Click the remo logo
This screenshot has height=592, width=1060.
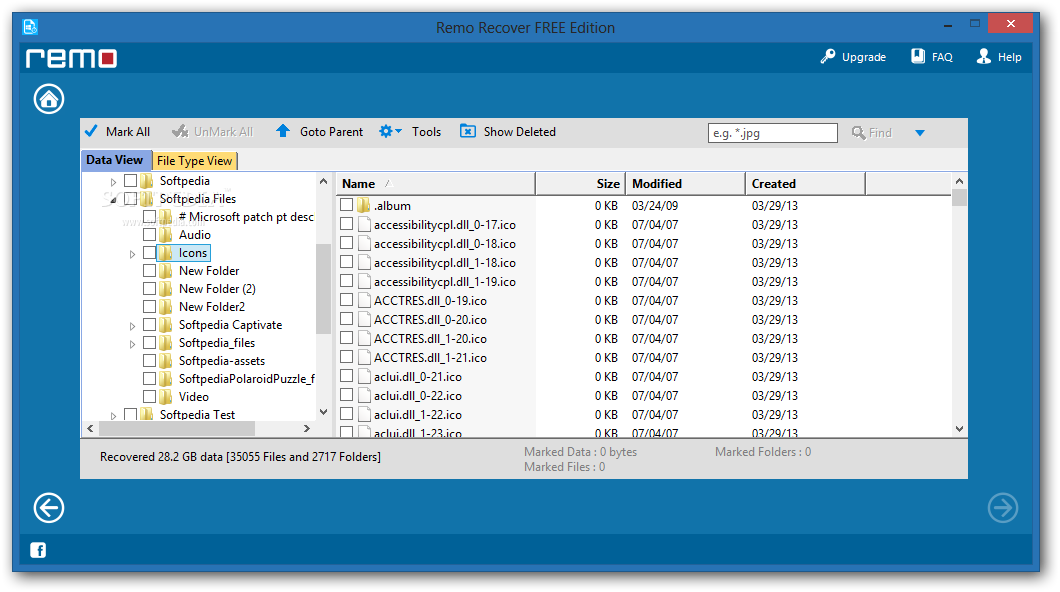[72, 58]
